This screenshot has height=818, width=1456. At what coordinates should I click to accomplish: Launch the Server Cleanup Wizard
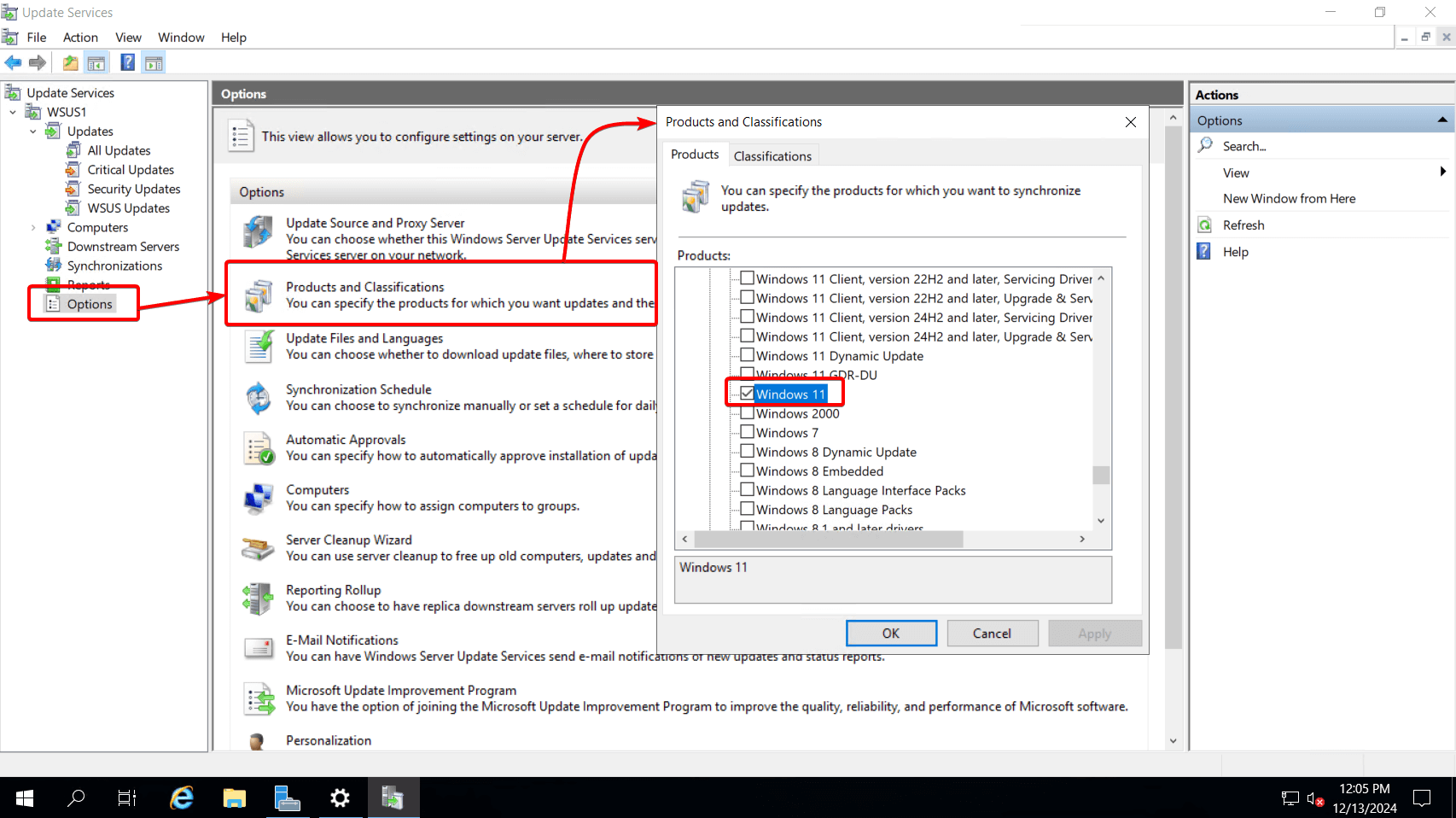pos(349,539)
